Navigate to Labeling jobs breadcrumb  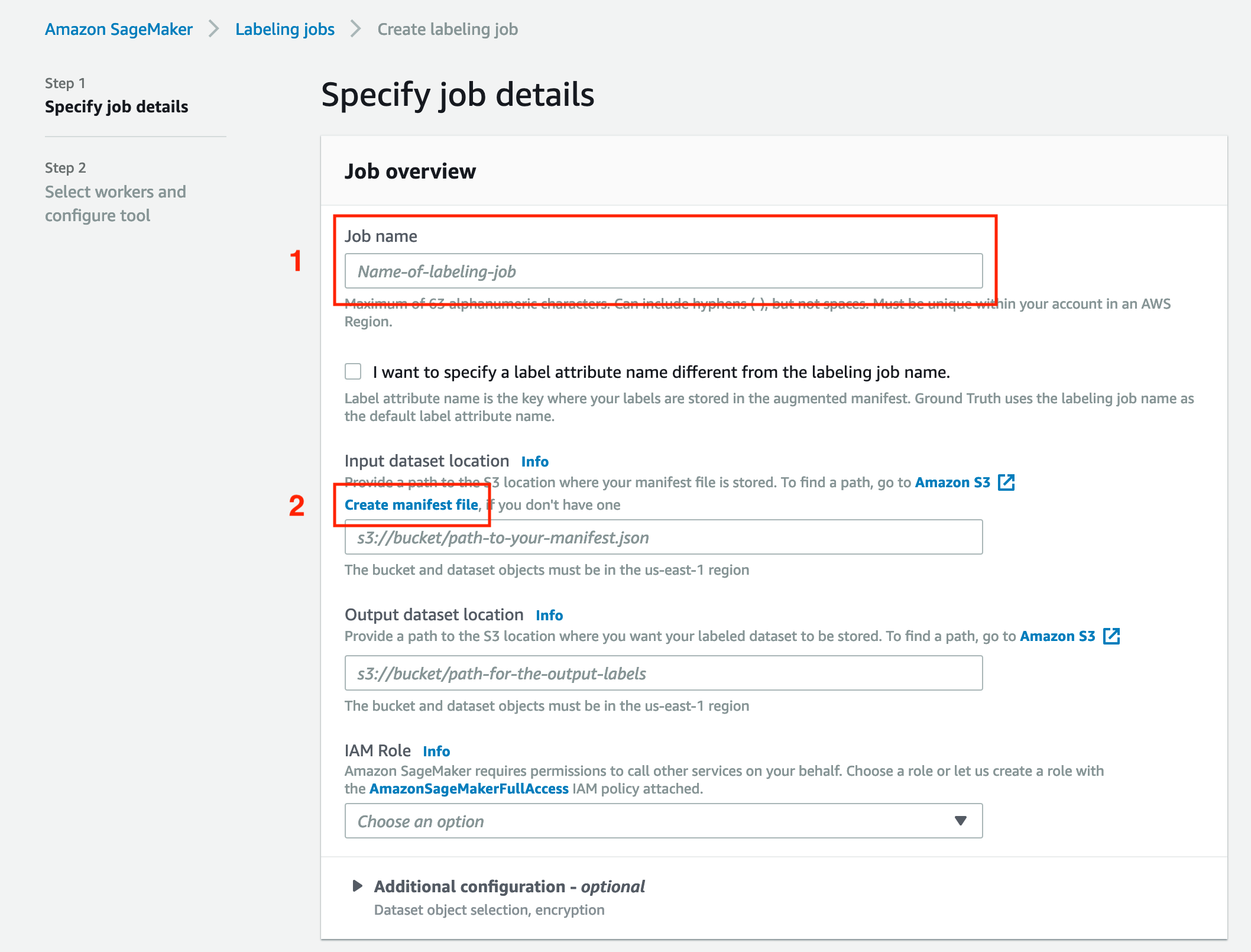(x=285, y=29)
